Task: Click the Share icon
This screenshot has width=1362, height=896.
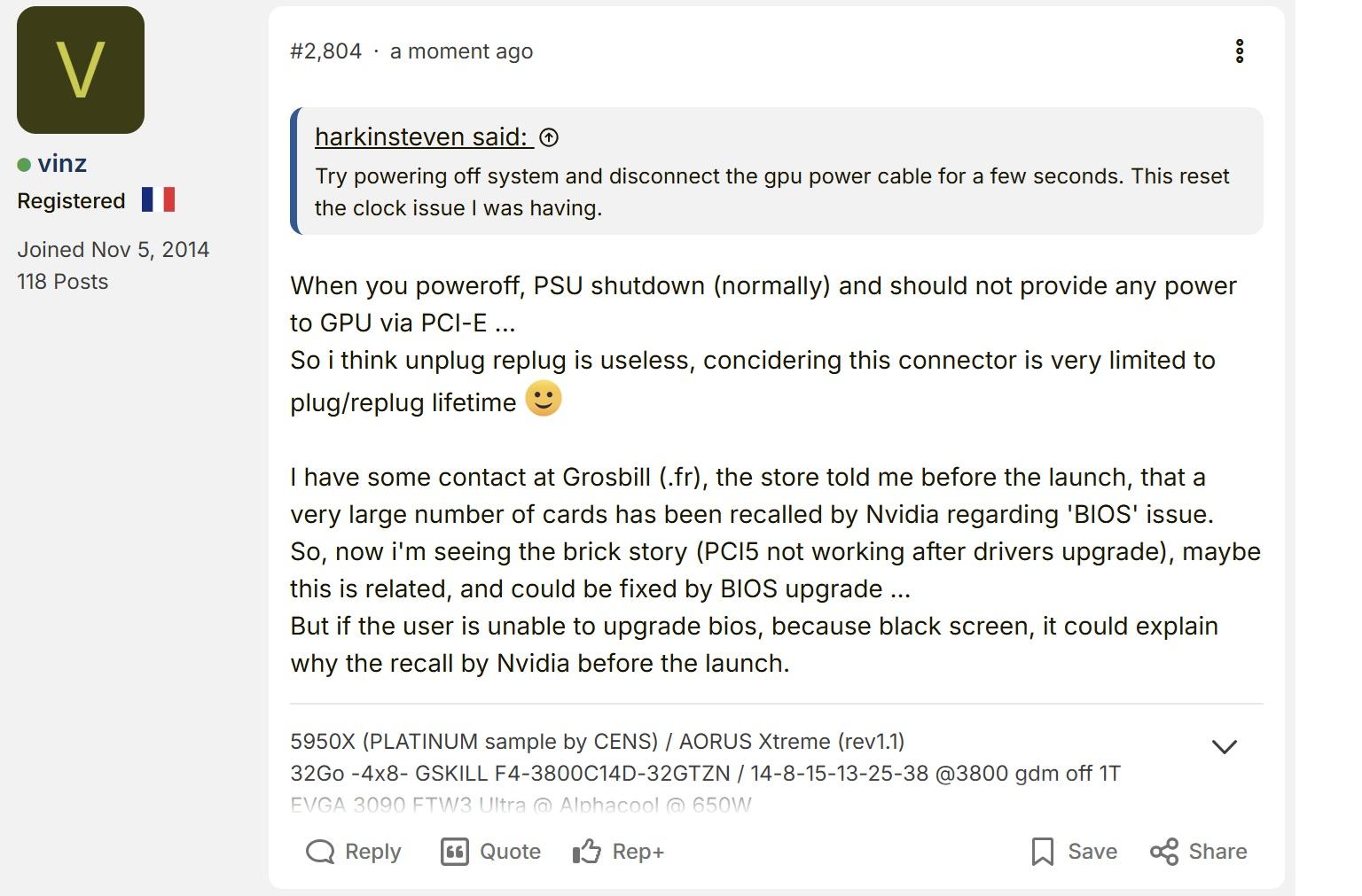Action: (x=1164, y=852)
